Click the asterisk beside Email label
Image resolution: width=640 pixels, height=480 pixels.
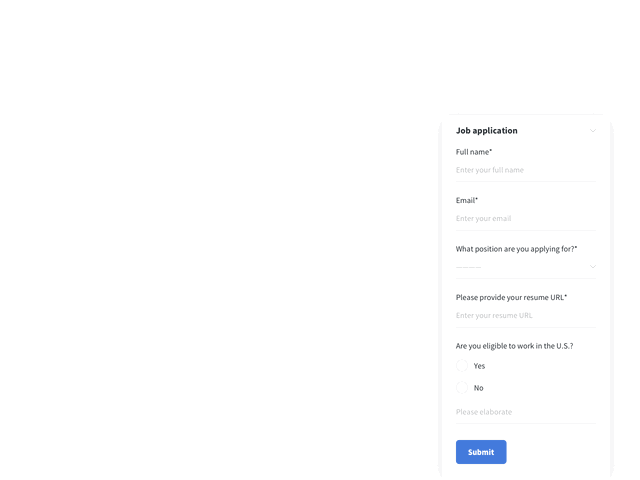(476, 199)
